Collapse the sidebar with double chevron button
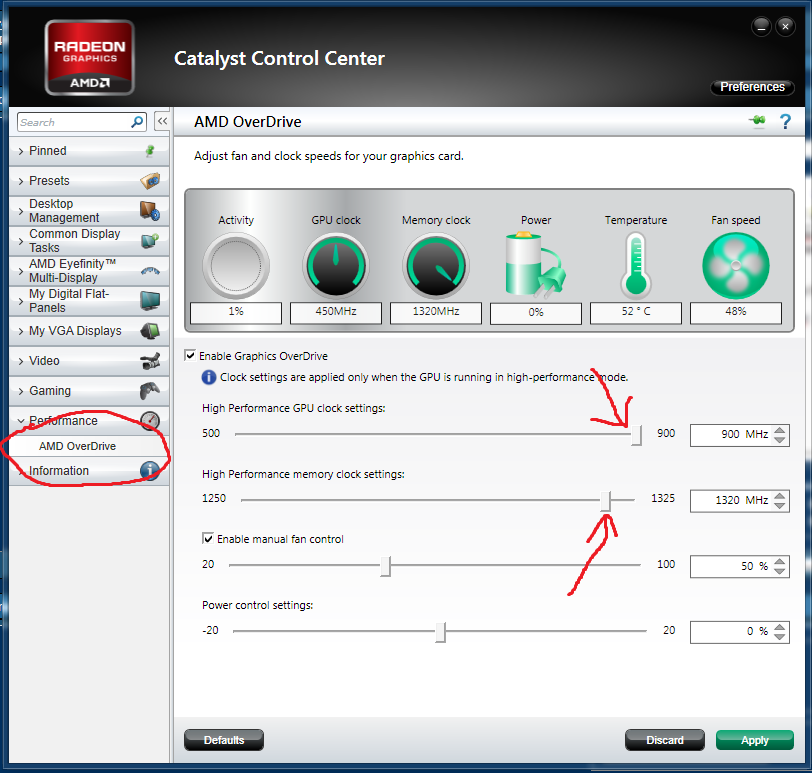This screenshot has height=773, width=812. pos(162,121)
